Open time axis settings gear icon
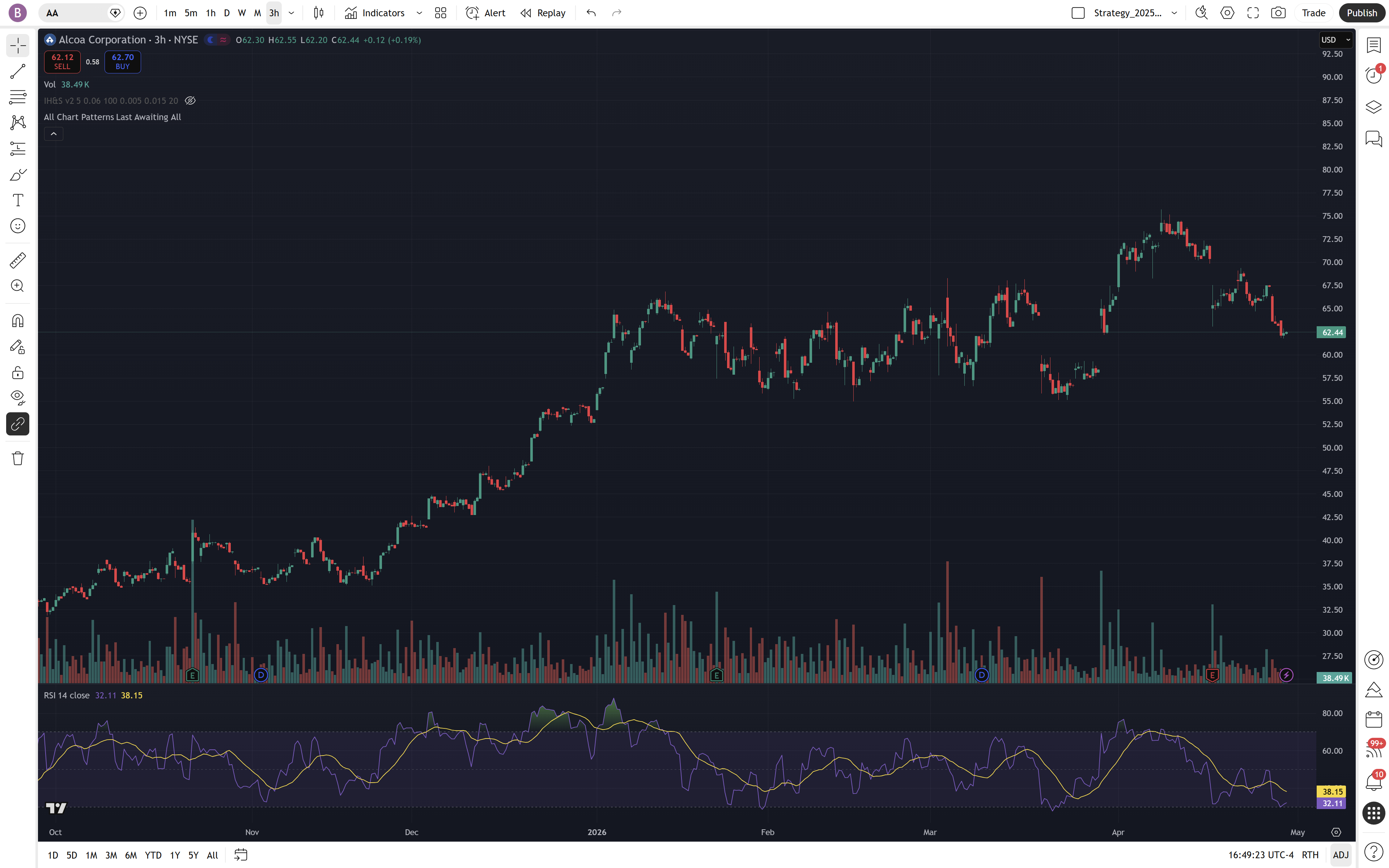 pyautogui.click(x=1336, y=832)
